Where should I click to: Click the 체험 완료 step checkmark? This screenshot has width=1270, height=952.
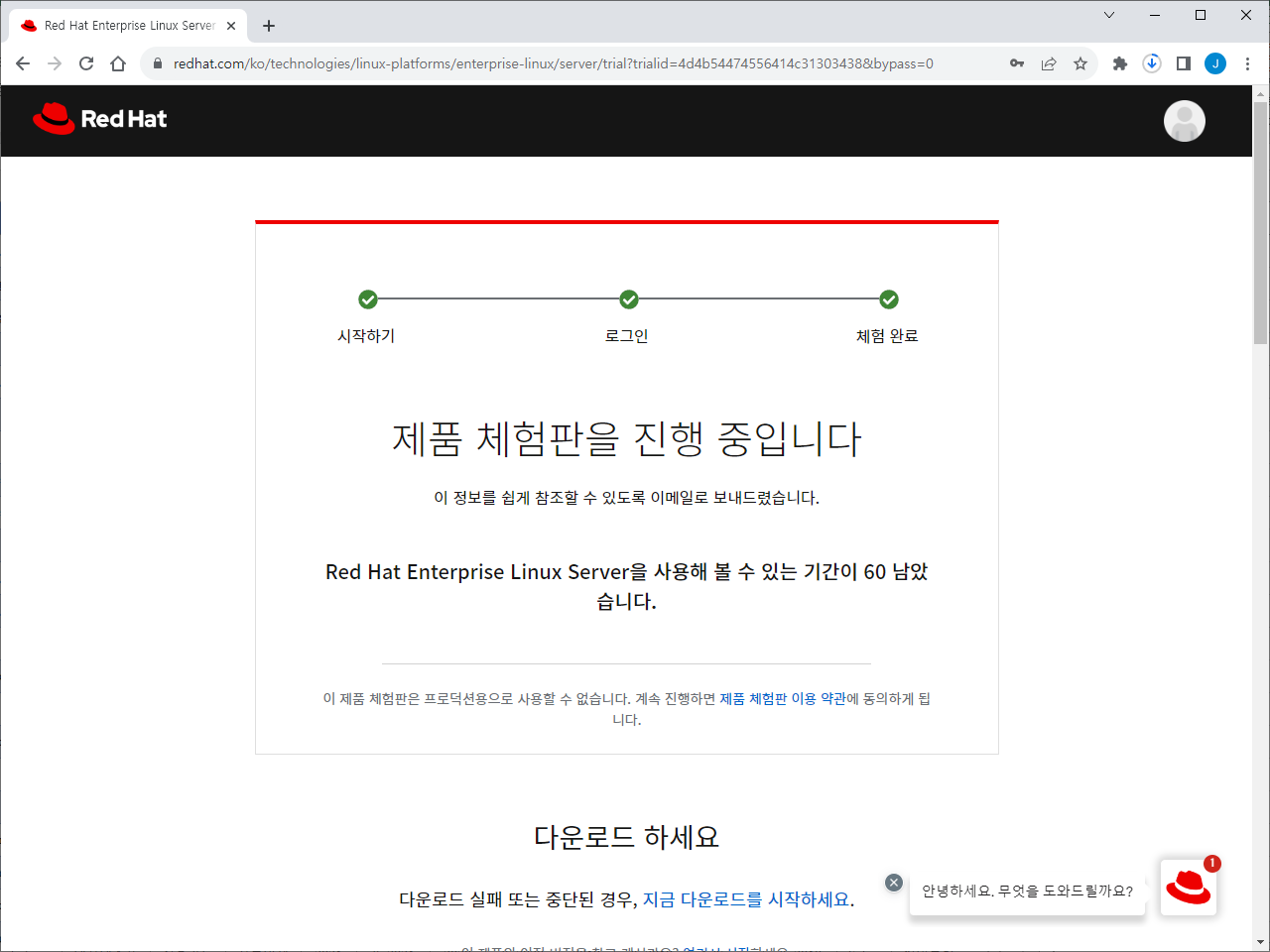[x=889, y=299]
